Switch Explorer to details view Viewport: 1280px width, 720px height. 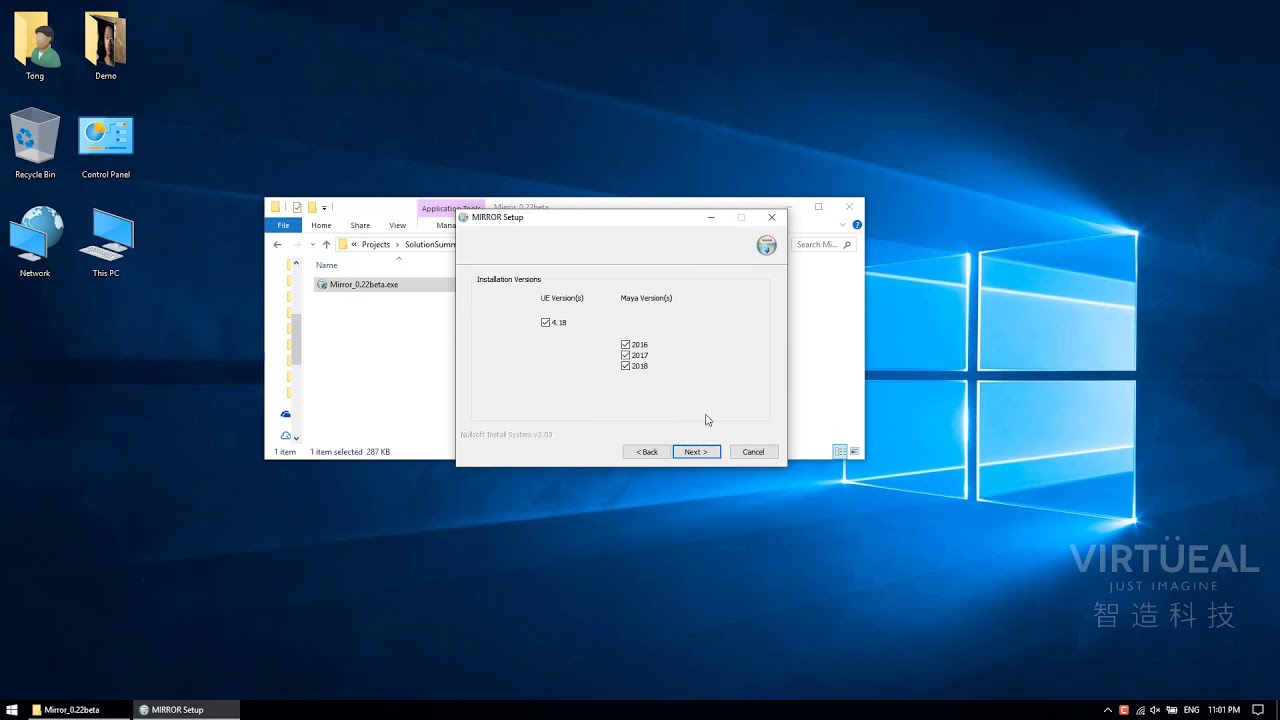[x=840, y=452]
